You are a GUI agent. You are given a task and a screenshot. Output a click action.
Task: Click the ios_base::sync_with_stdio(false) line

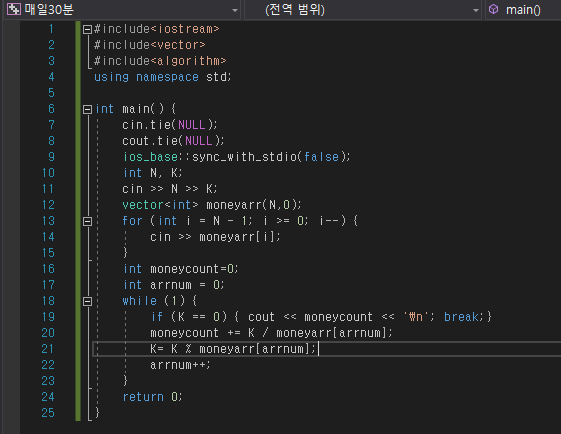coord(236,157)
